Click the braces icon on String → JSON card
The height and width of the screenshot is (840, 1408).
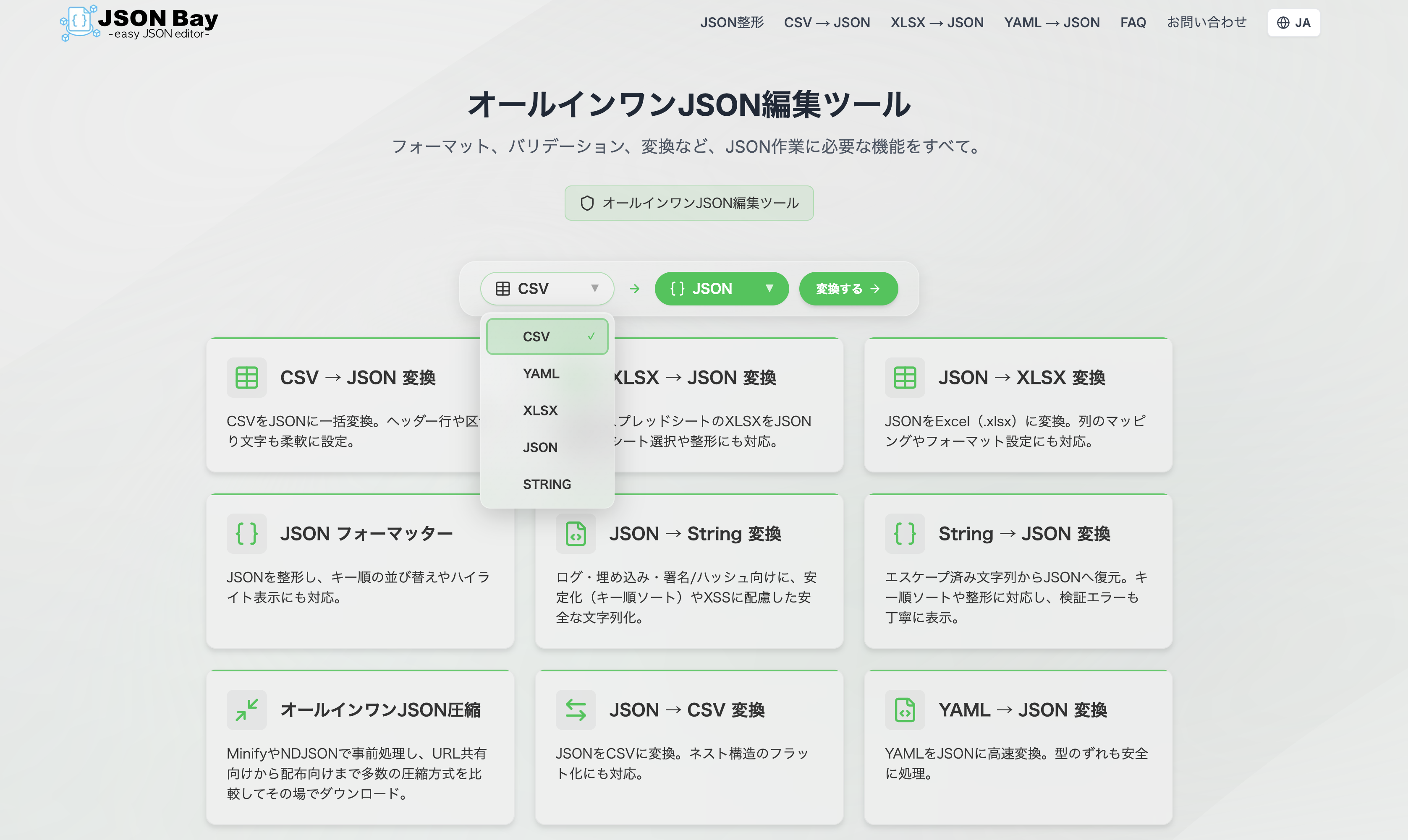point(904,532)
